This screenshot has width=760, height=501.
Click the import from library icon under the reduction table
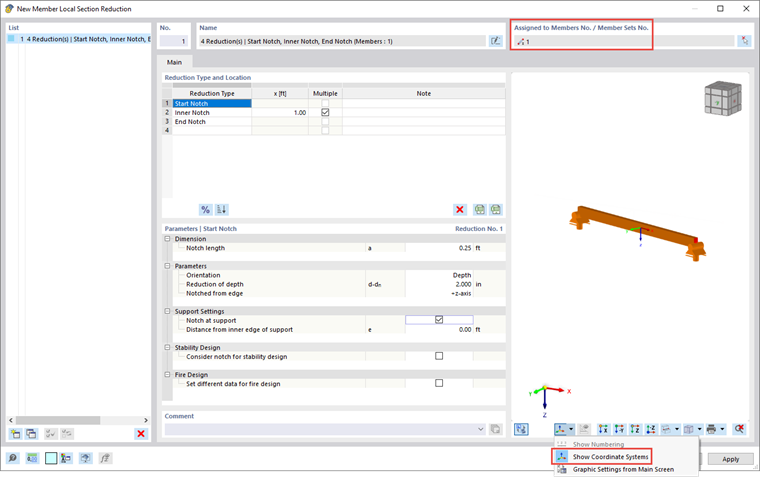point(479,210)
